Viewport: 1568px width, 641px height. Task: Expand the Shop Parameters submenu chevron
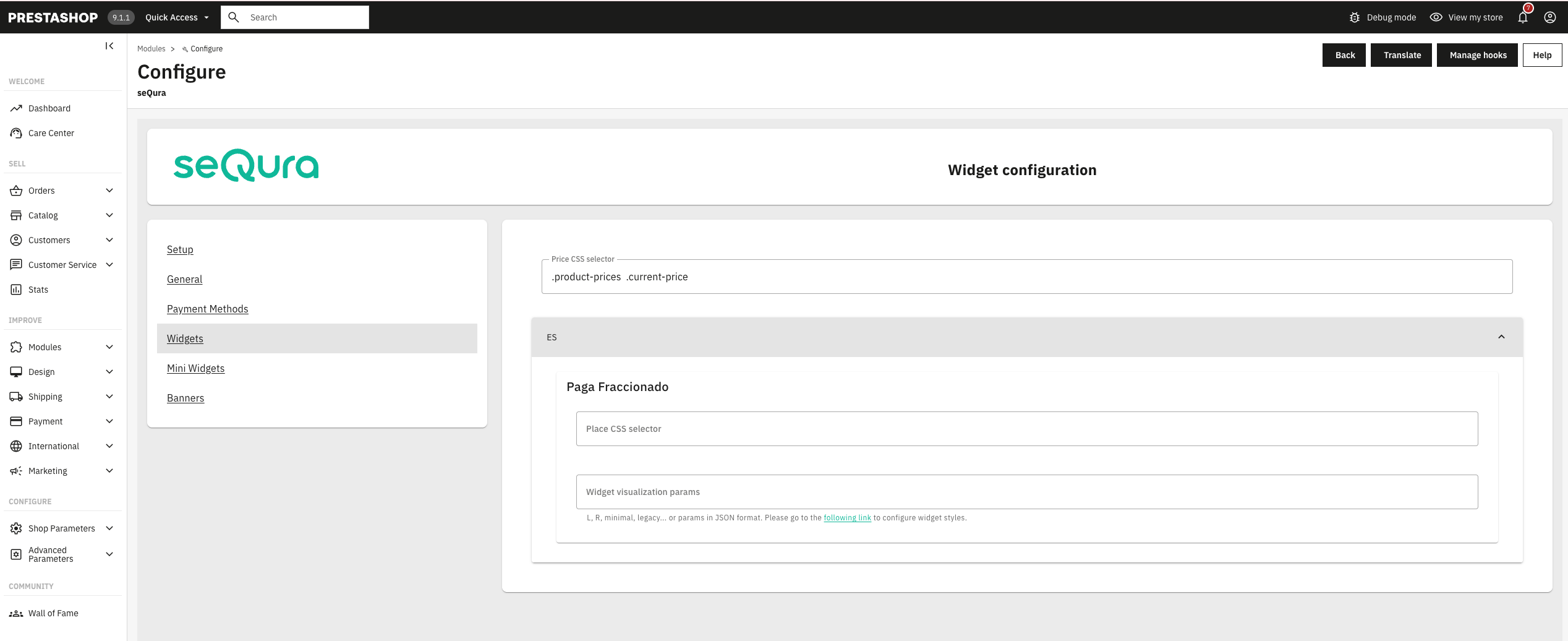click(x=109, y=528)
